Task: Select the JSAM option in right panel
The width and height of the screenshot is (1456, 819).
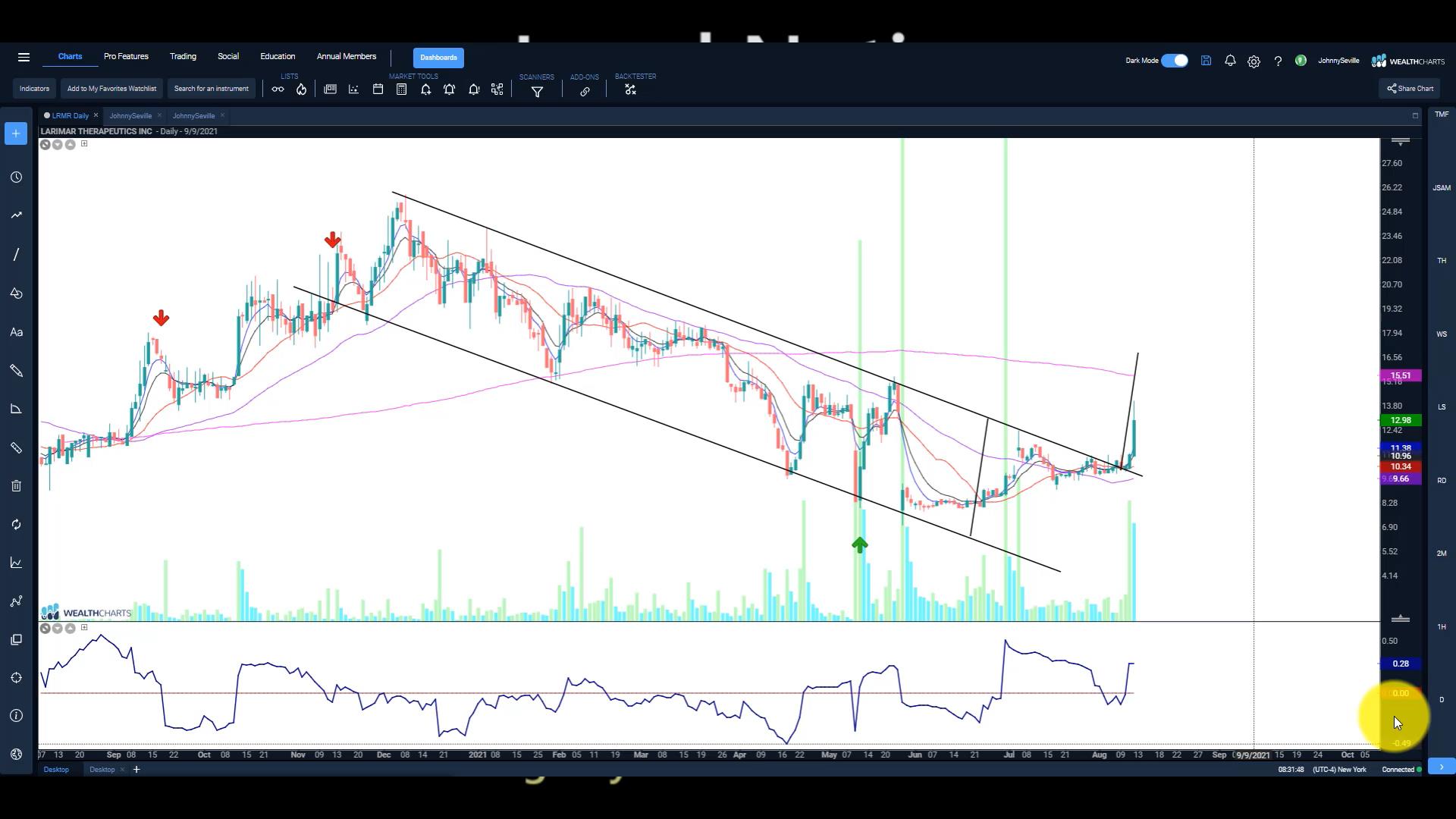Action: [x=1441, y=188]
